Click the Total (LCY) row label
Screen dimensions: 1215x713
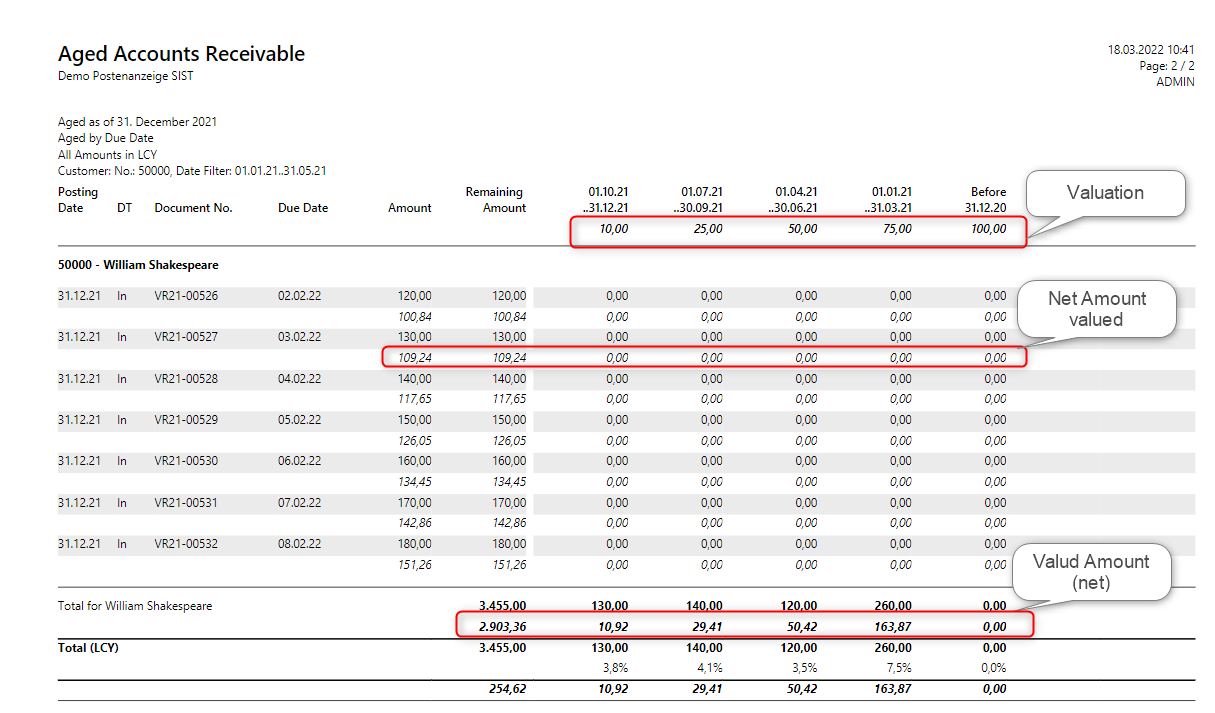(x=88, y=648)
